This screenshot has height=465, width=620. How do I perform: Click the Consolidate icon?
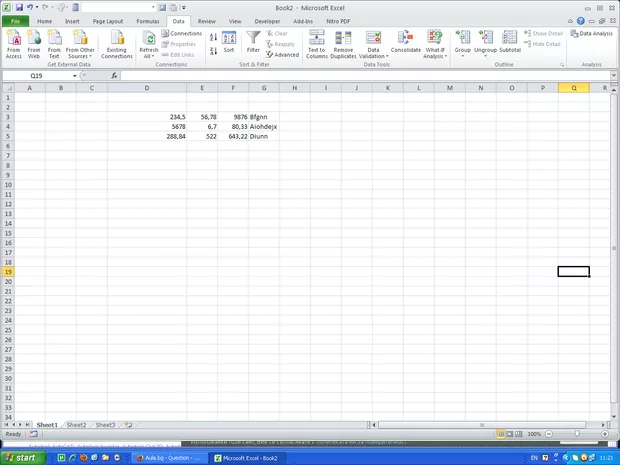pos(406,42)
